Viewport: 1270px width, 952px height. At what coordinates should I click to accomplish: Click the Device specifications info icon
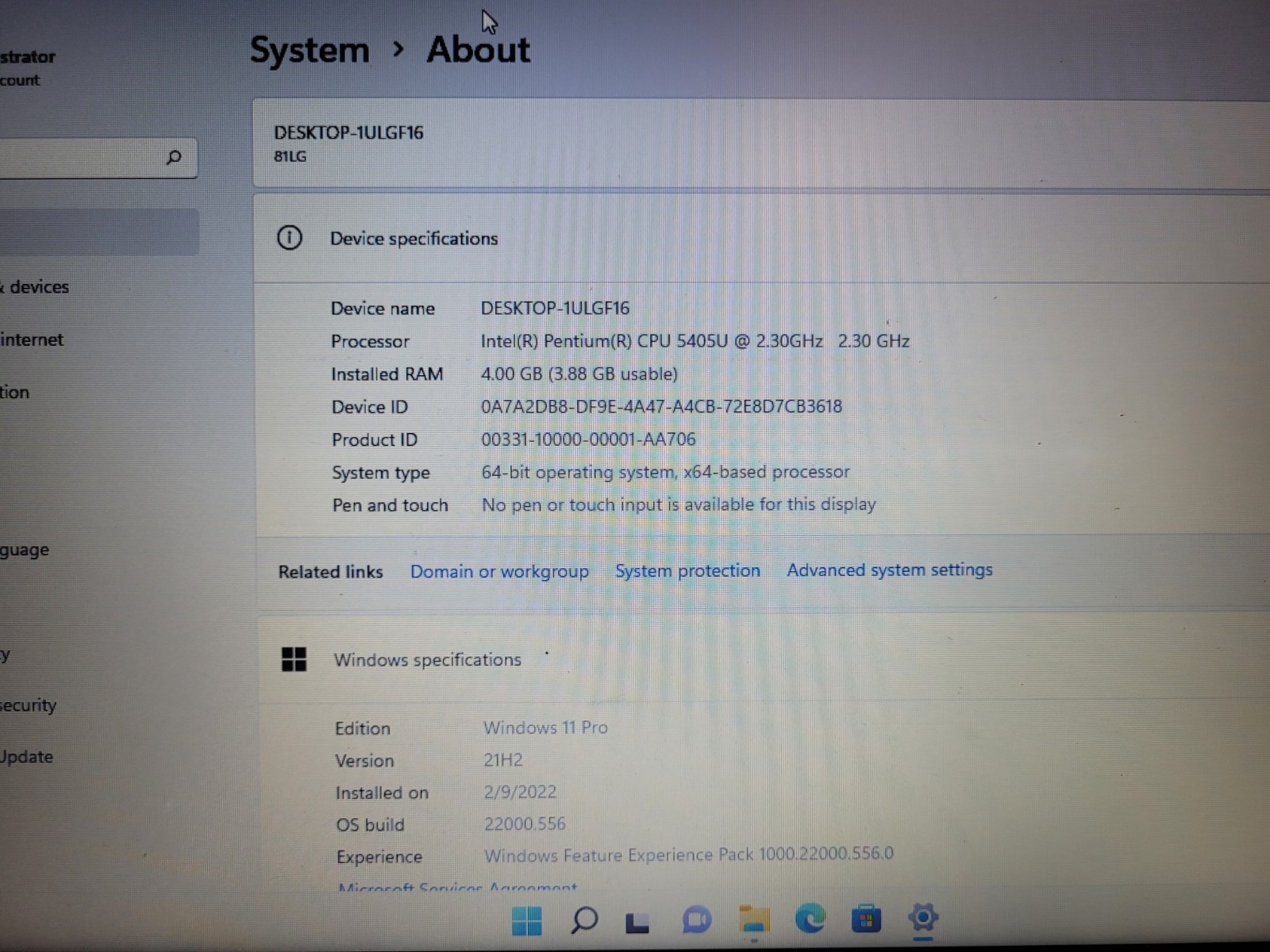tap(290, 237)
